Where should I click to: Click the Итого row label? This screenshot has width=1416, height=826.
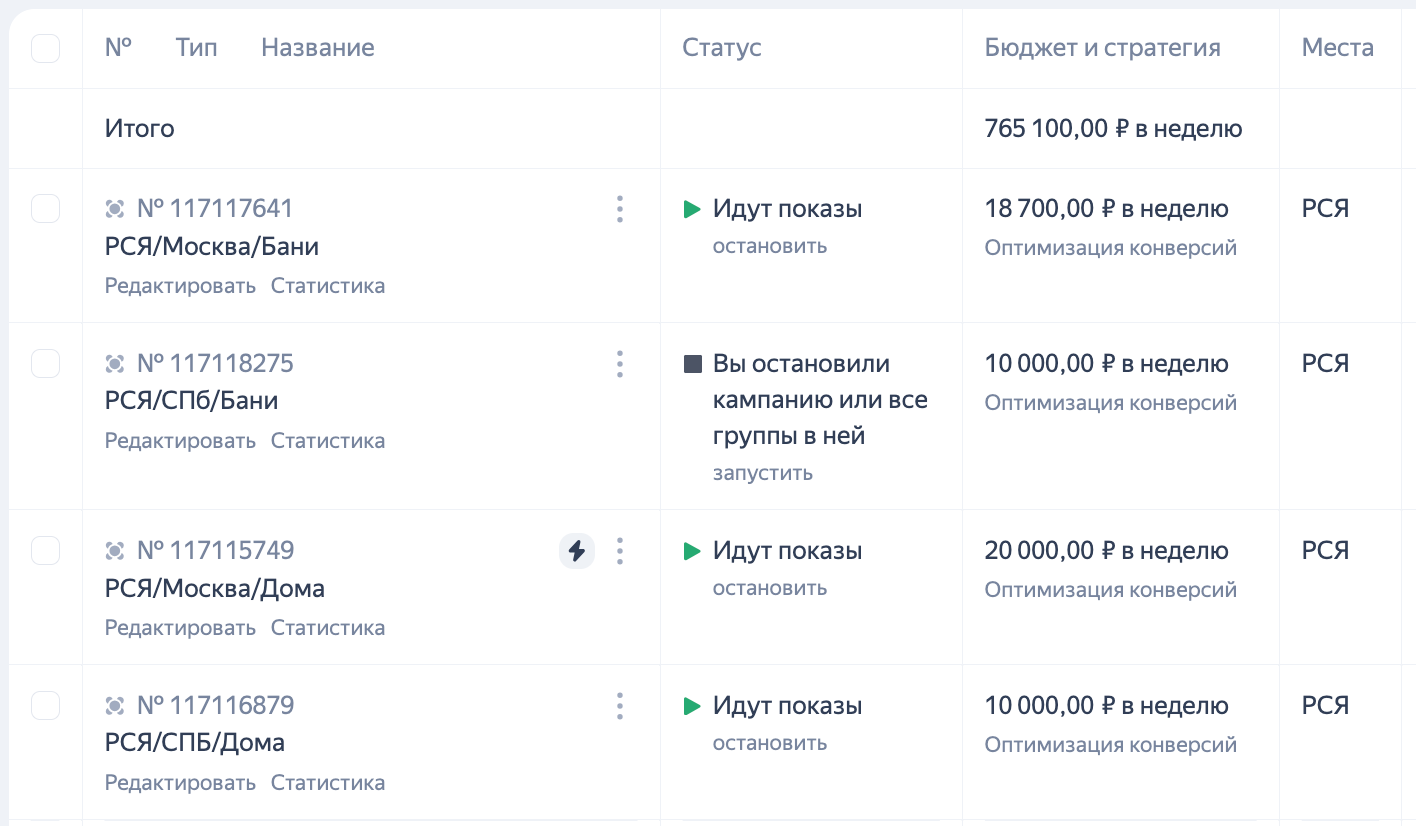(x=140, y=129)
